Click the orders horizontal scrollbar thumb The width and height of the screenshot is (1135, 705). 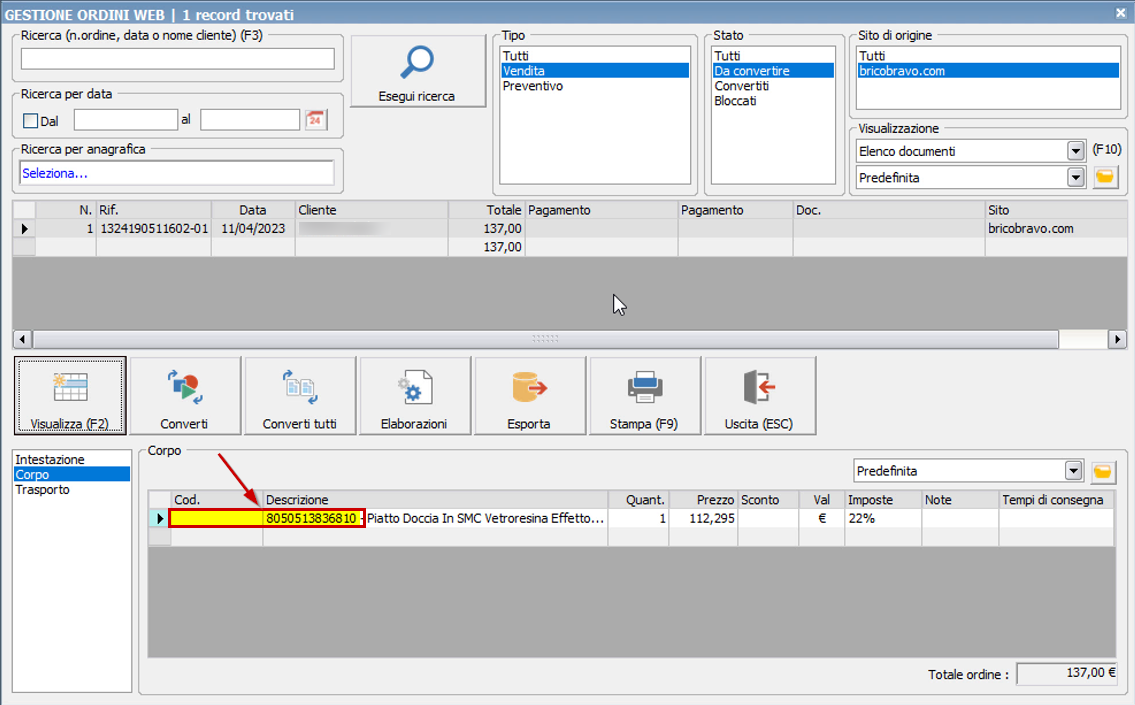tap(546, 339)
